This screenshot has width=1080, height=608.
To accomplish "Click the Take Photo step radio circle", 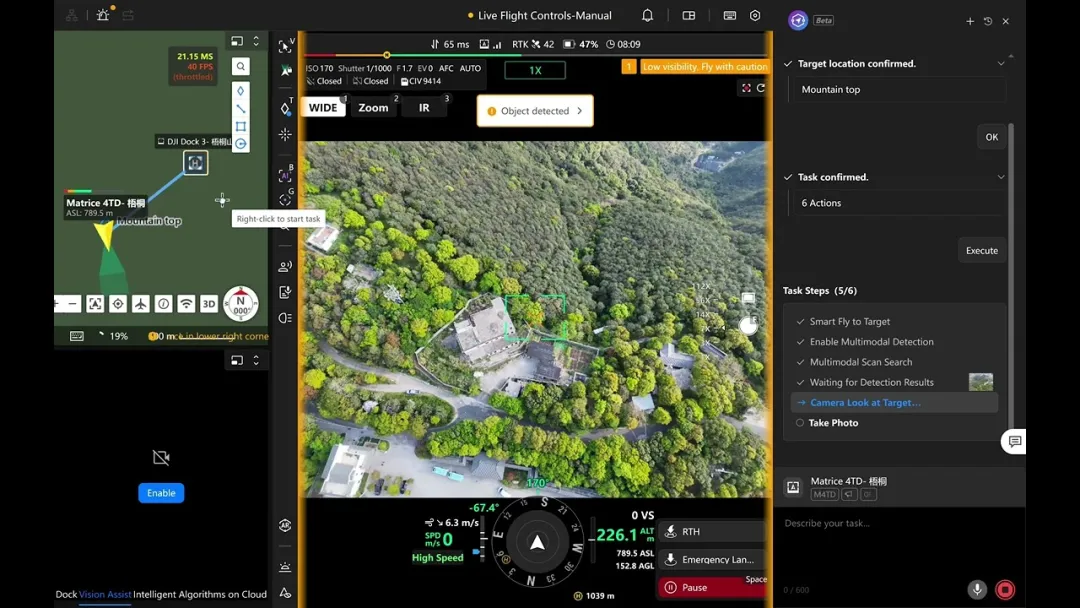I will coord(800,423).
